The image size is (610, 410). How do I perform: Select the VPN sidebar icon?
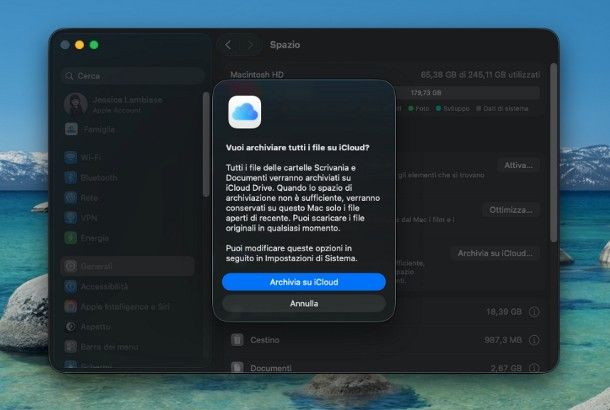click(71, 218)
